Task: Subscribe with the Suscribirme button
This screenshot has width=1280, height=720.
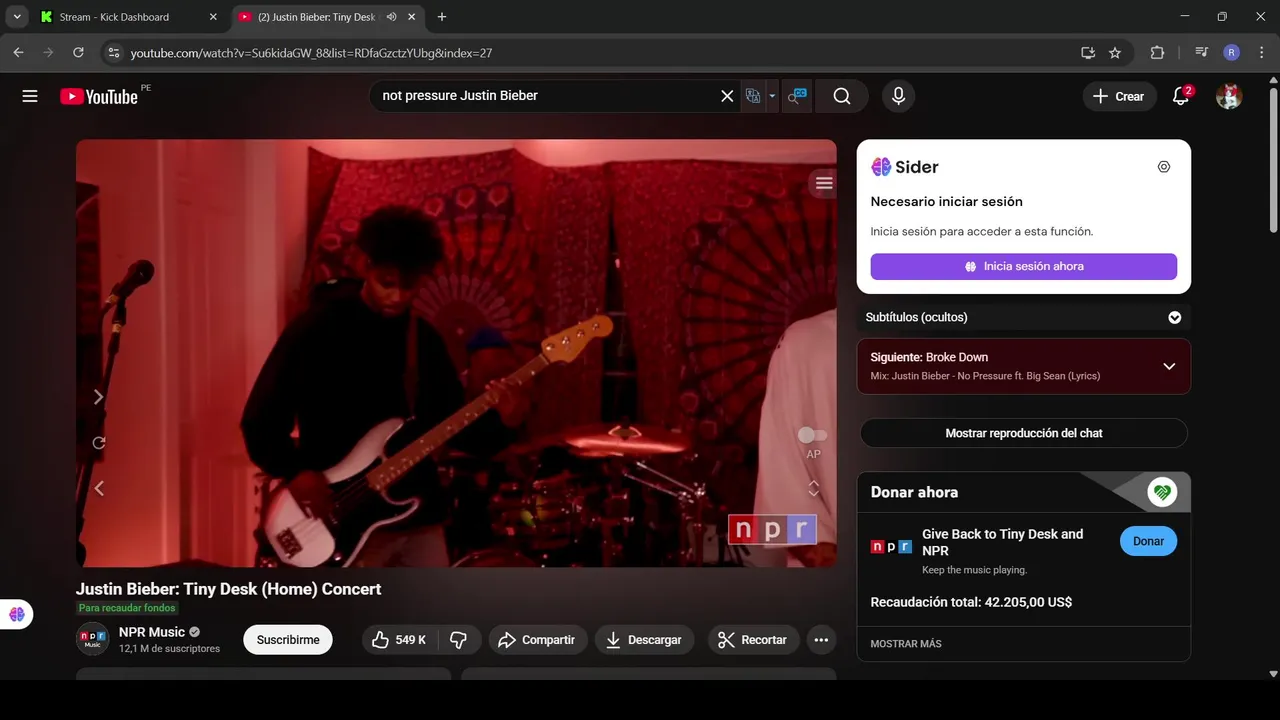Action: click(x=288, y=640)
